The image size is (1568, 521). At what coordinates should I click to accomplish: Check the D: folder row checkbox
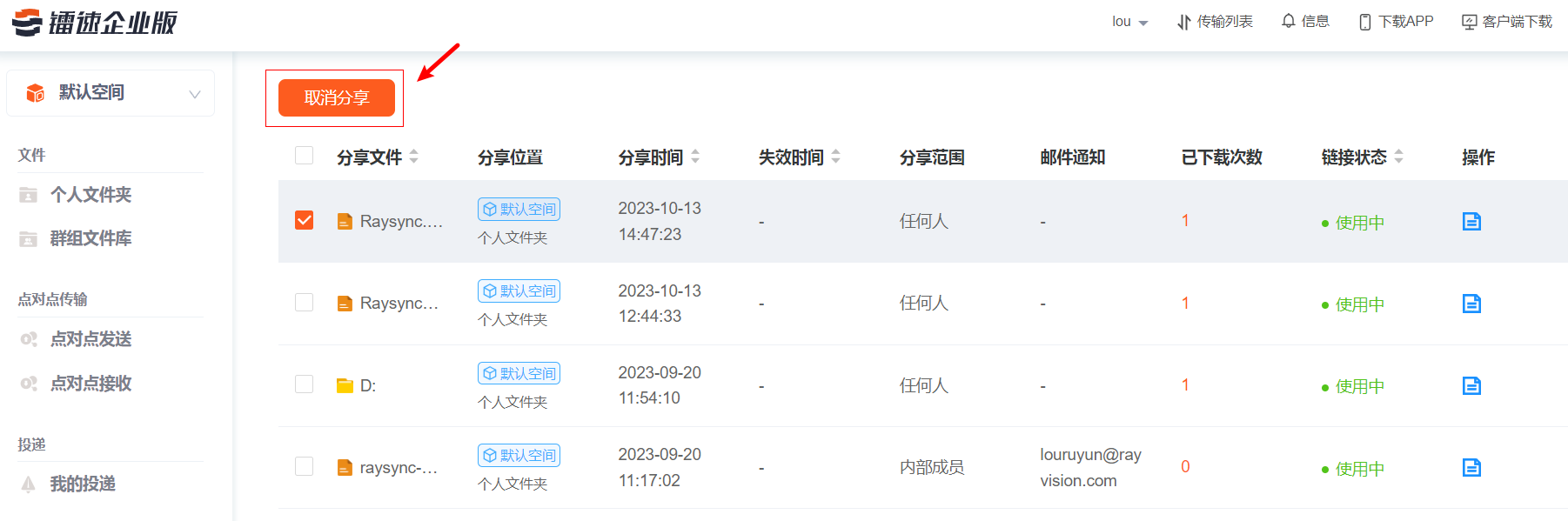[x=304, y=384]
